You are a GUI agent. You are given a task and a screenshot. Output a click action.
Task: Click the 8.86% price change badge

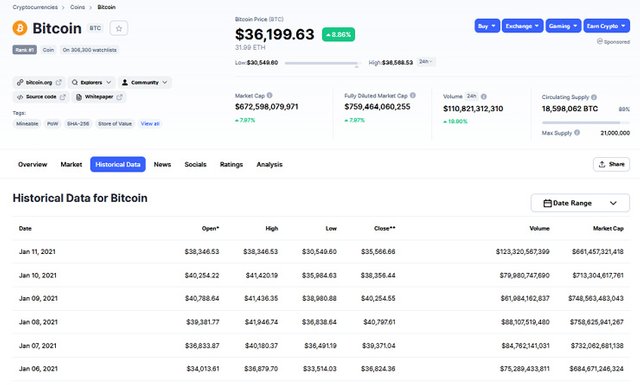338,35
